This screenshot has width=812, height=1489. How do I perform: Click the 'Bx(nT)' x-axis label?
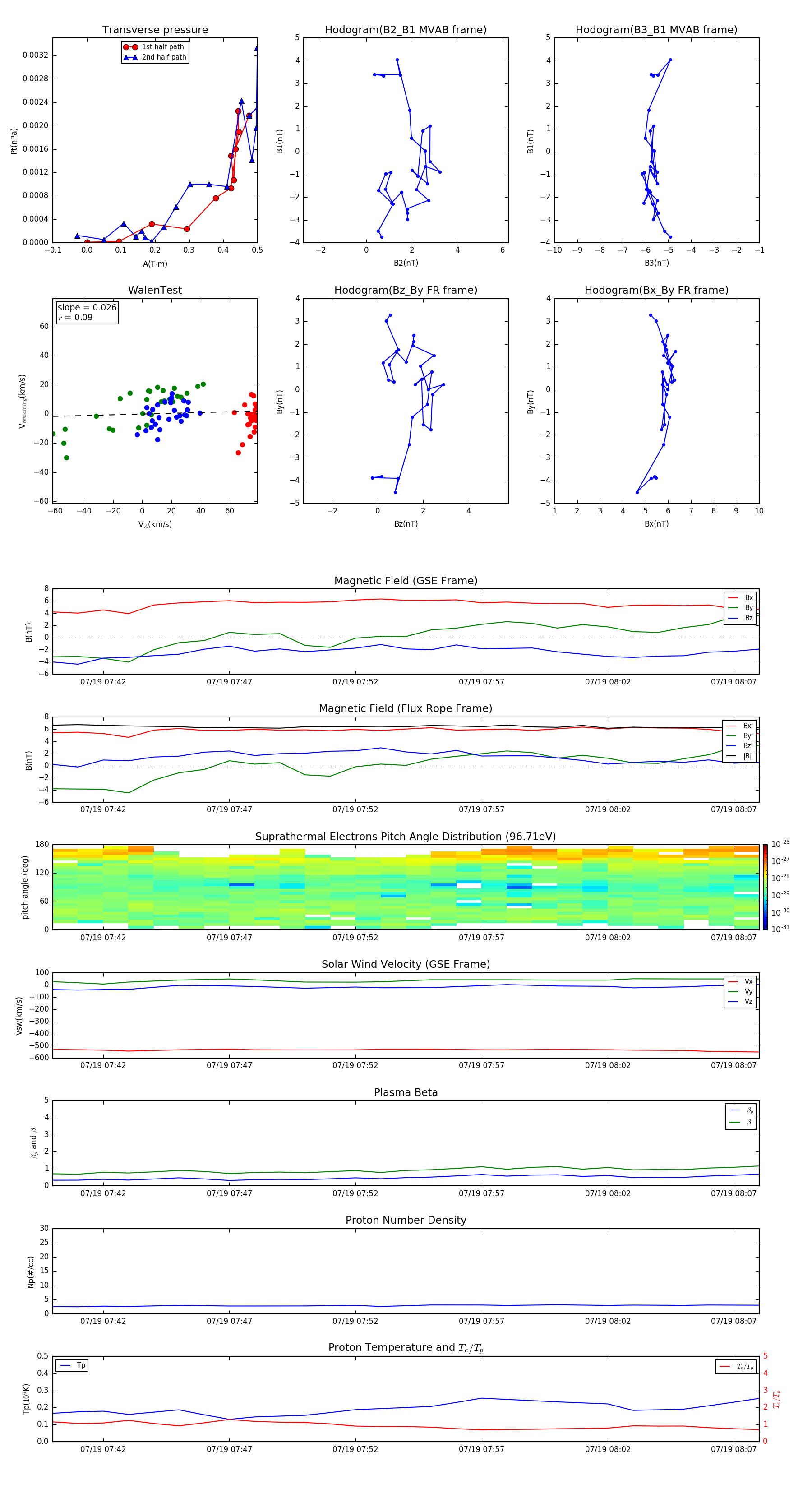click(656, 524)
